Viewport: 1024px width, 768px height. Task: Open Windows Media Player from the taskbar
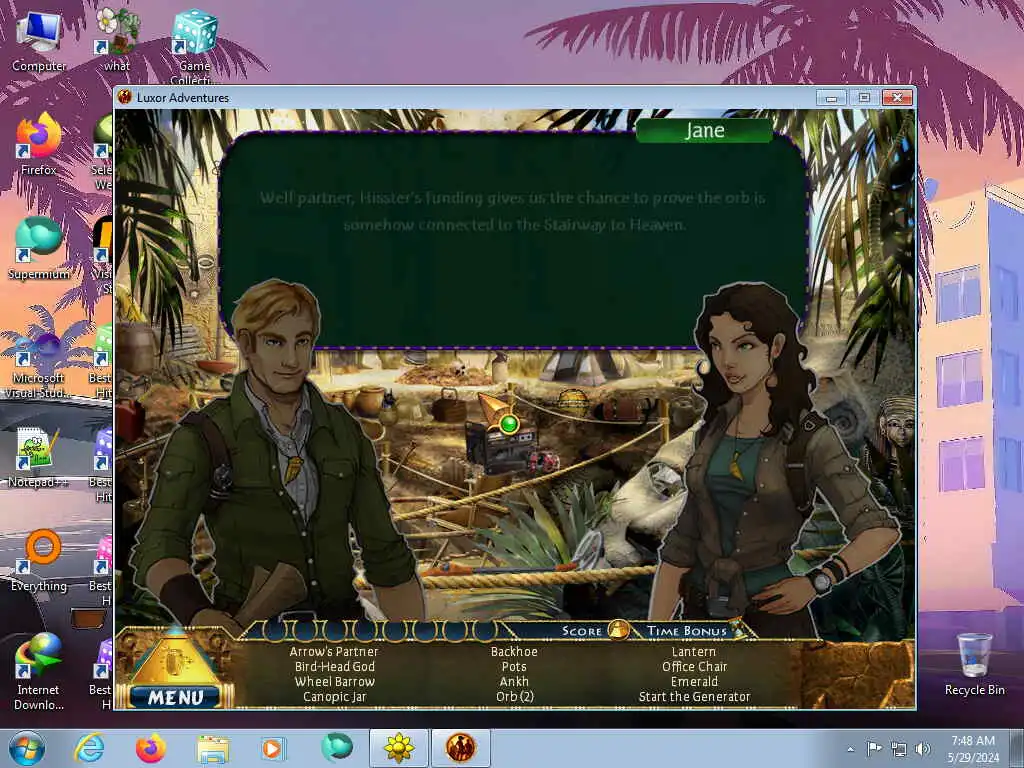coord(274,748)
